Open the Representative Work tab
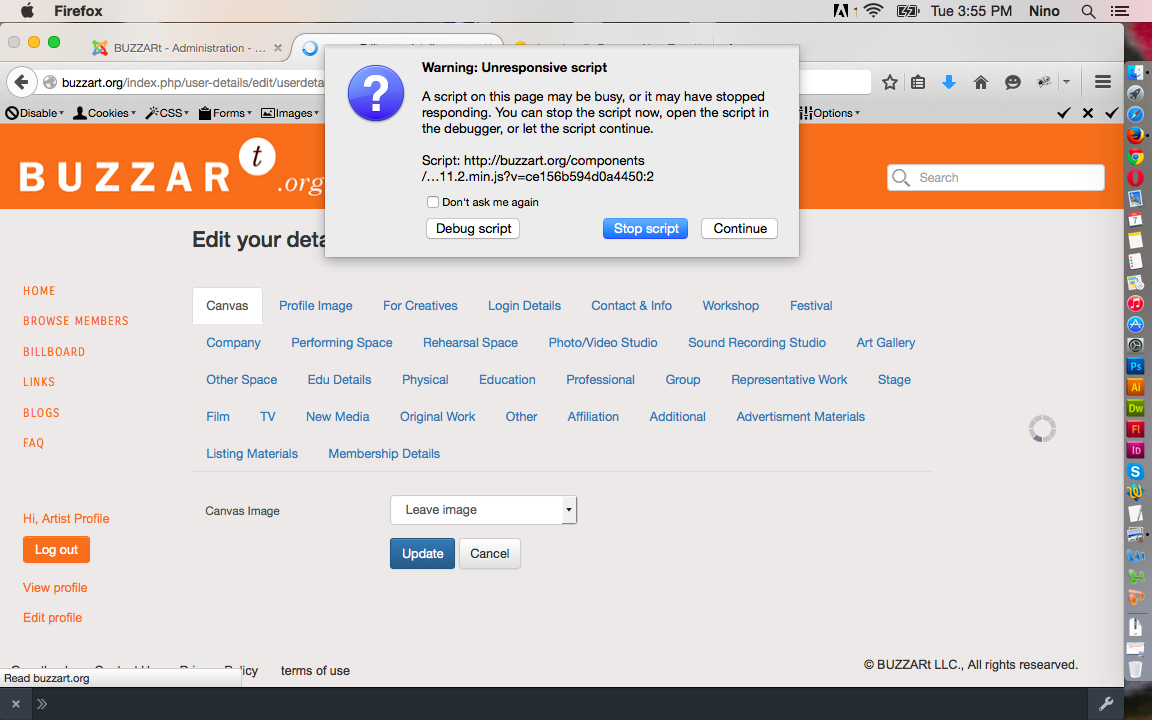Viewport: 1152px width, 720px height. [789, 380]
